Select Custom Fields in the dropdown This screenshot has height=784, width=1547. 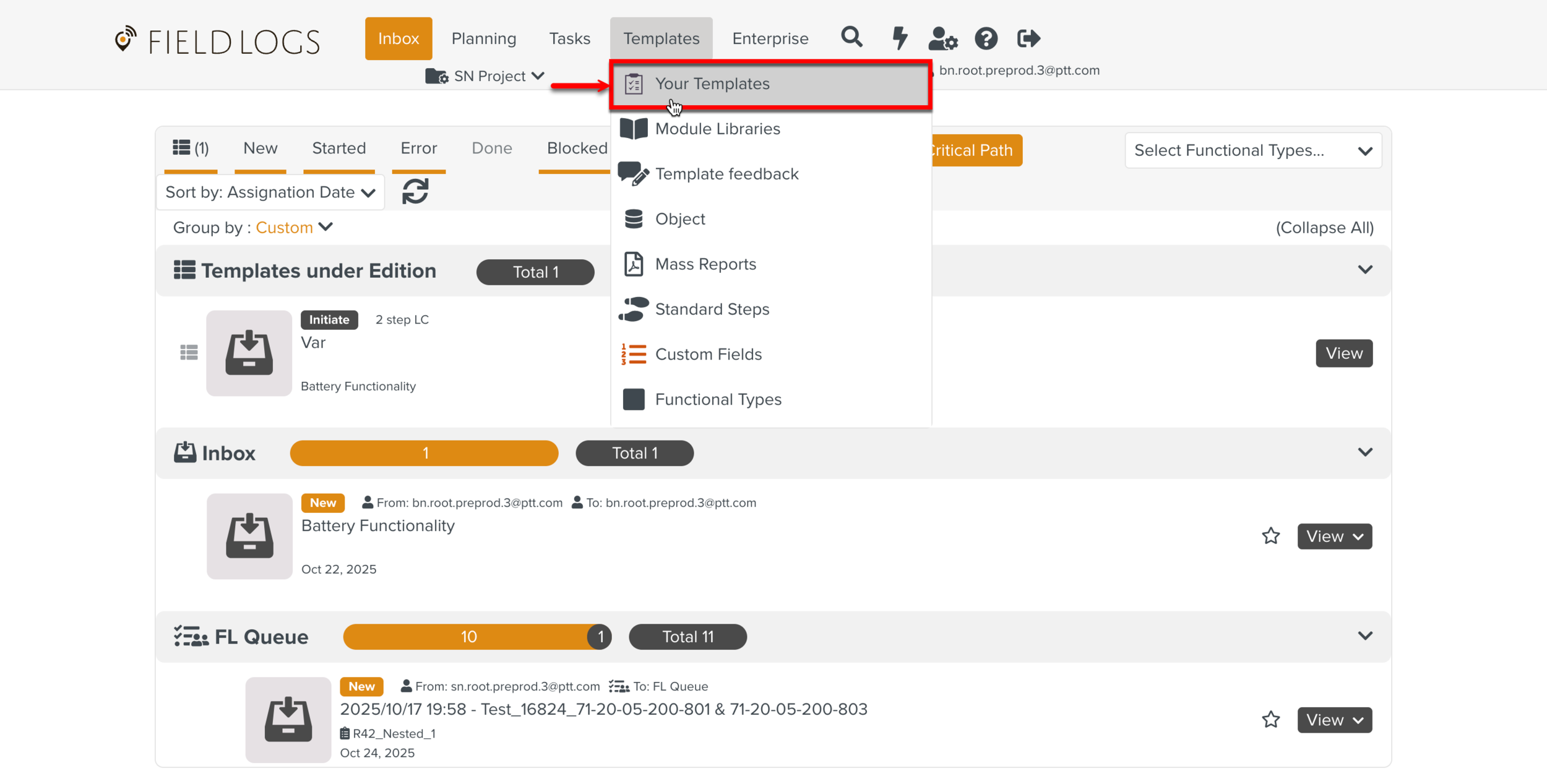pos(708,354)
